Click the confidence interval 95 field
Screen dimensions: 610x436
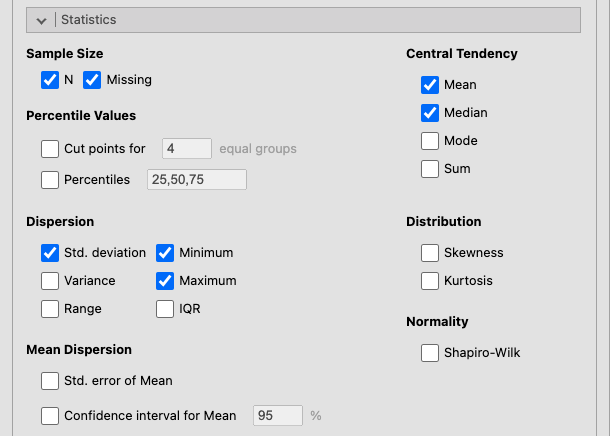277,415
